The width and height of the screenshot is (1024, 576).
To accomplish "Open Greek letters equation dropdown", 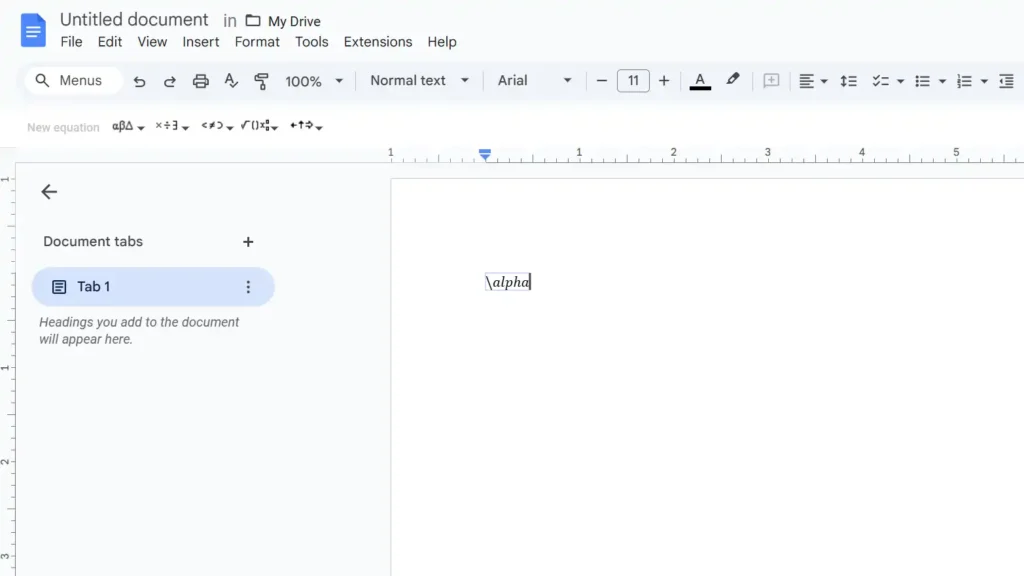I will tap(128, 126).
